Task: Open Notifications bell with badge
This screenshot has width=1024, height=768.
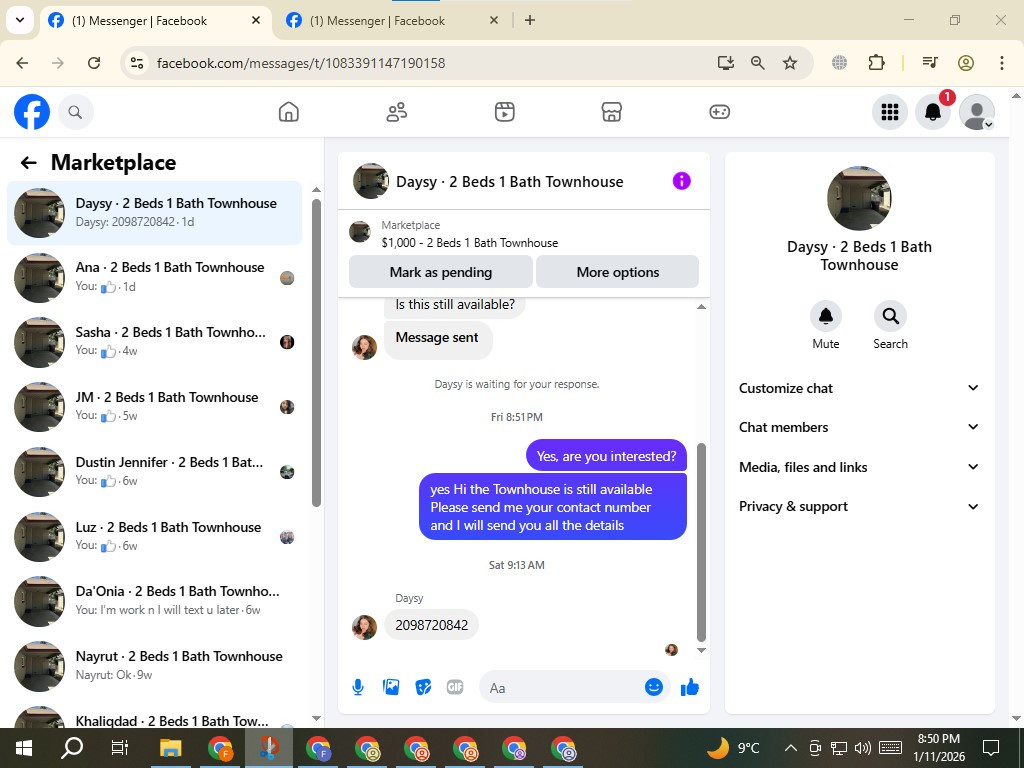Action: pyautogui.click(x=933, y=112)
